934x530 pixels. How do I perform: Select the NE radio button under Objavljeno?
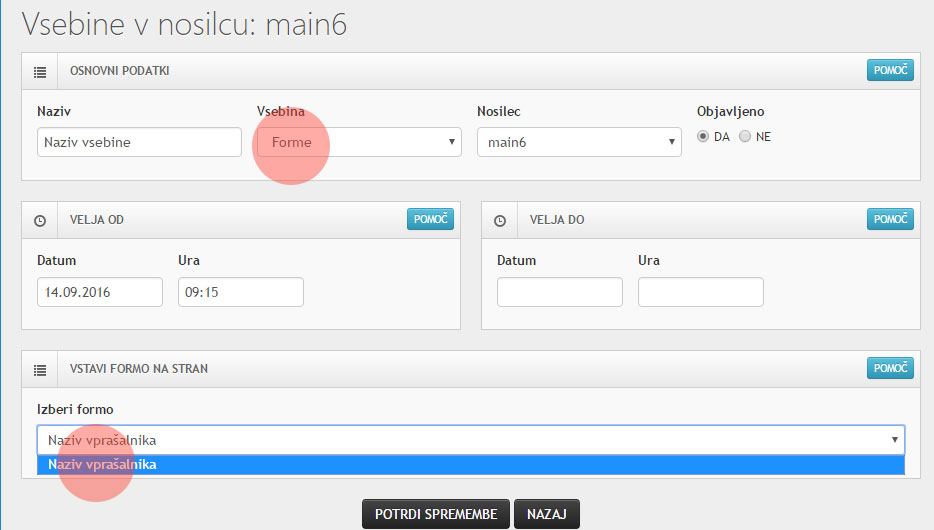[745, 136]
